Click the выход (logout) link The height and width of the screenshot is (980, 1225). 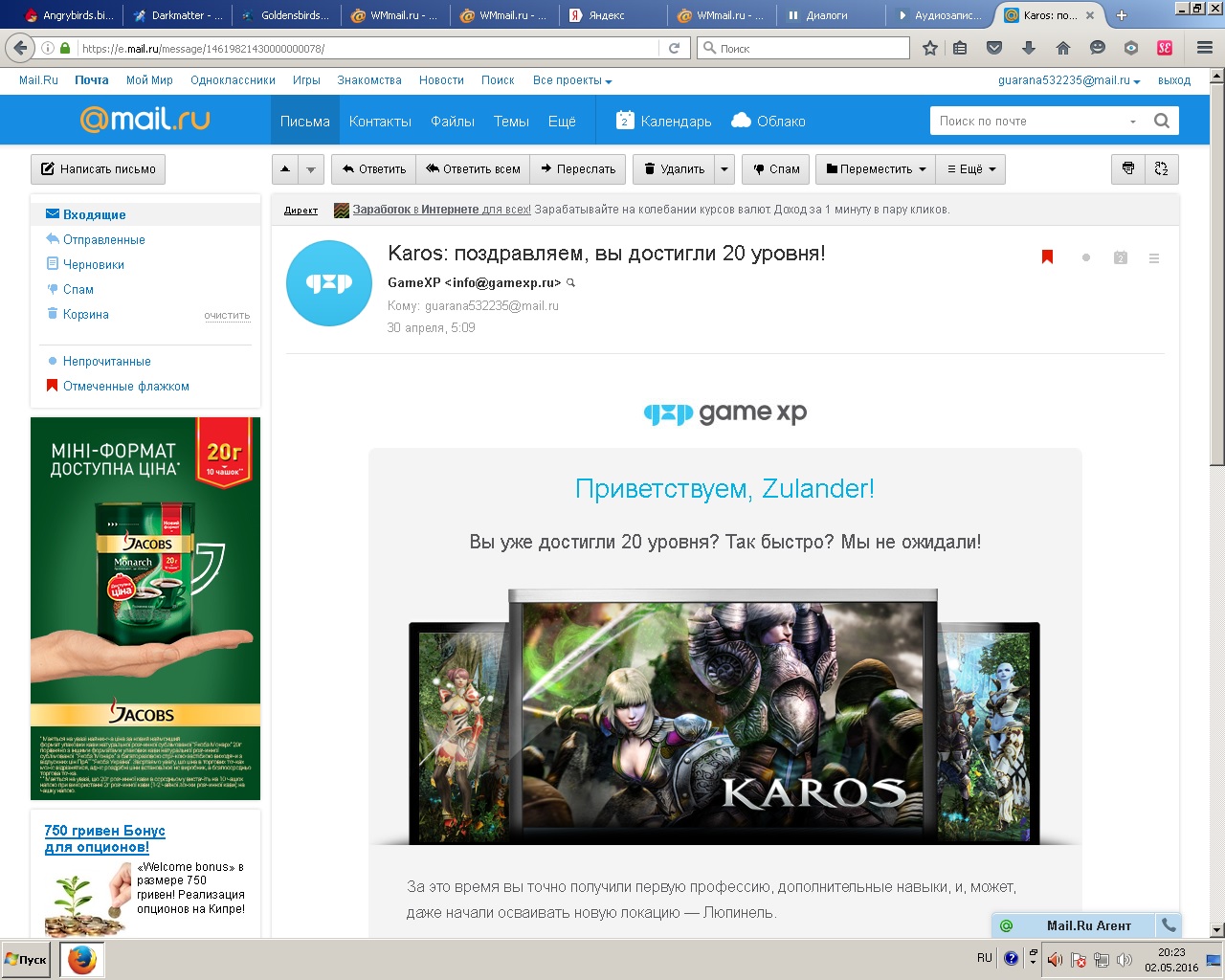pyautogui.click(x=1174, y=80)
